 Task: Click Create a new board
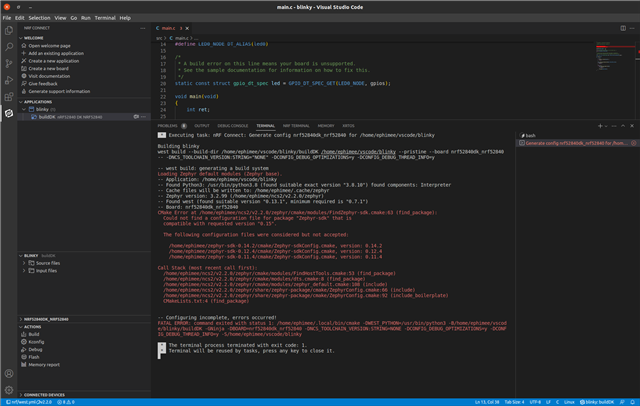click(x=48, y=69)
